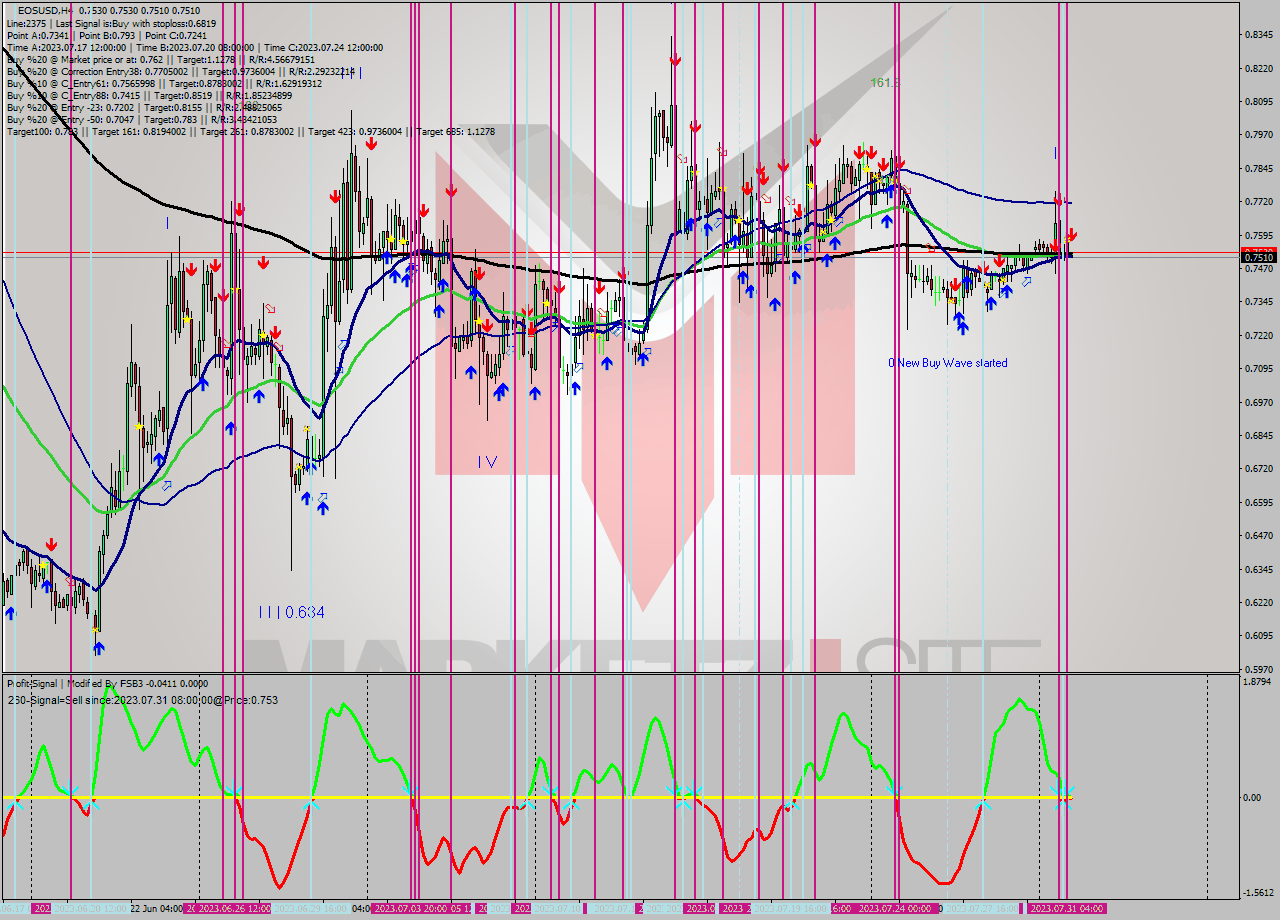Screen dimensions: 1280x920
Task: Click the 1.8794 indicator scale value
Action: (1258, 682)
